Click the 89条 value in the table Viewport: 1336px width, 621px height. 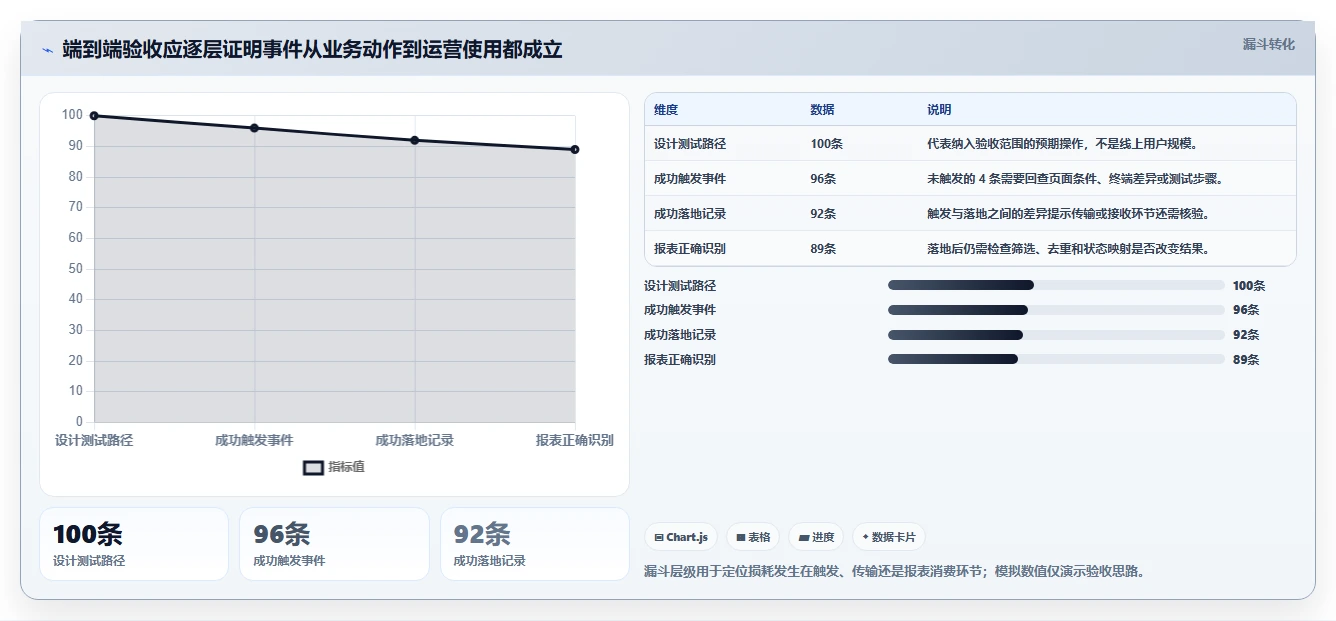coord(823,249)
